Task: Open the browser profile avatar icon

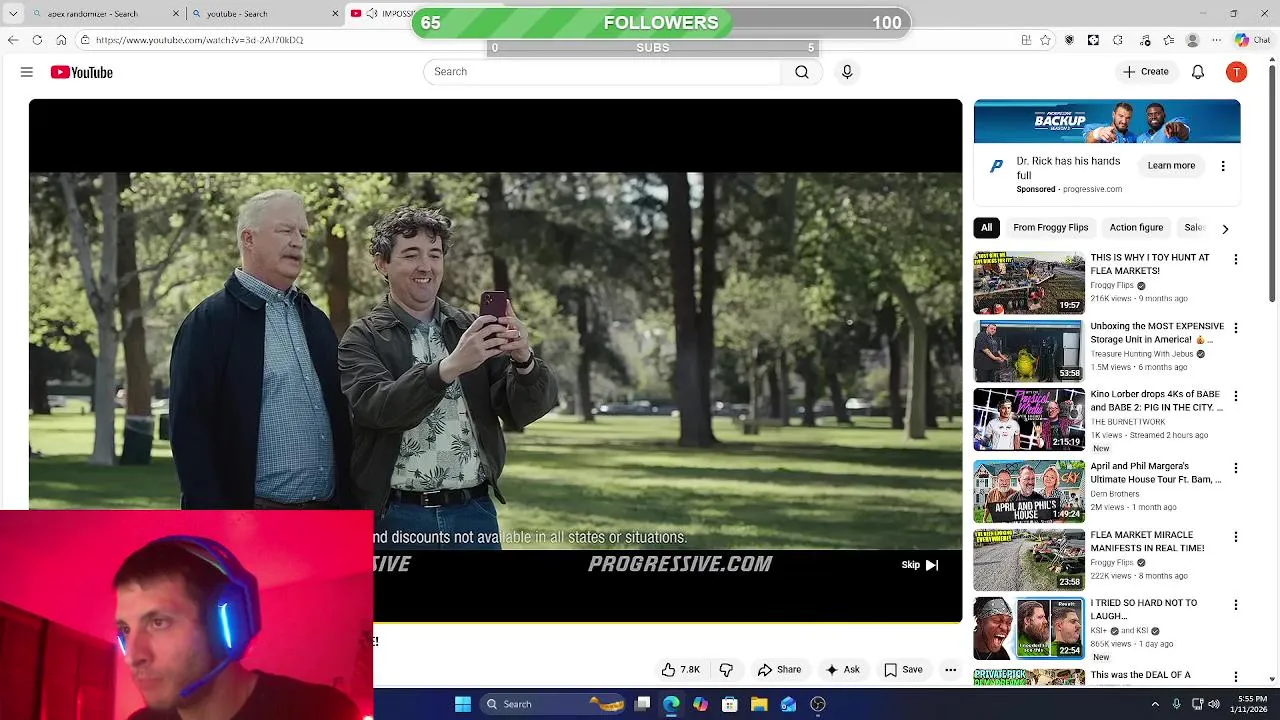Action: tap(1192, 40)
